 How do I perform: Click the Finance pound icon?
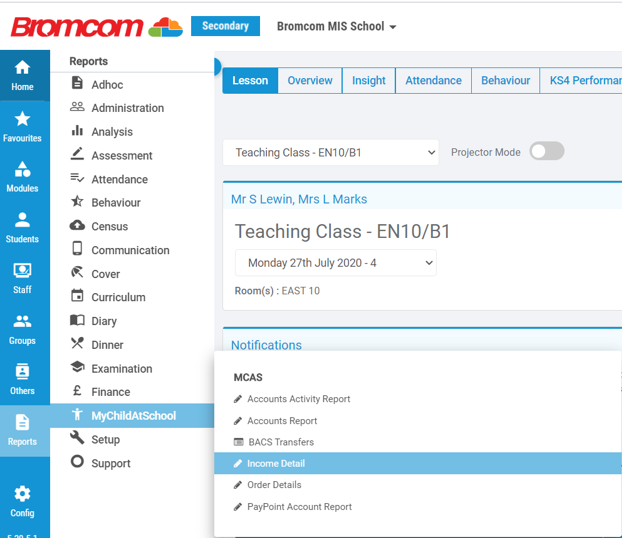tap(77, 391)
